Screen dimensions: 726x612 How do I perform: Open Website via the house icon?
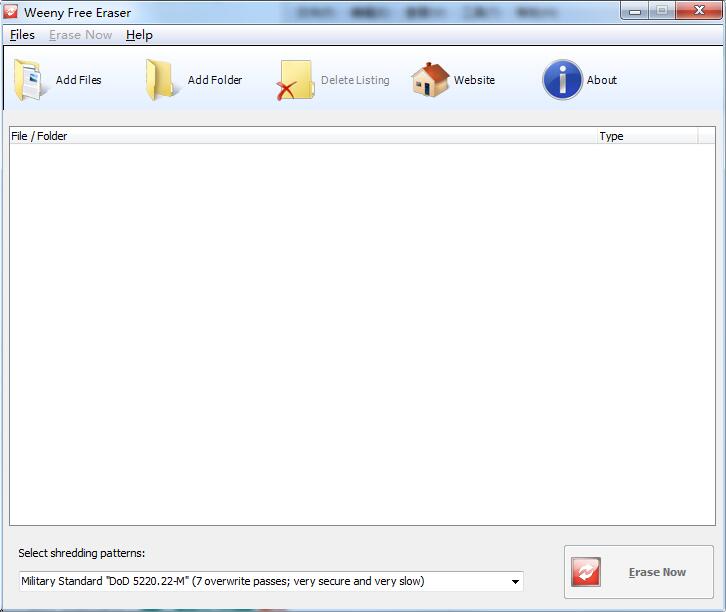[430, 80]
